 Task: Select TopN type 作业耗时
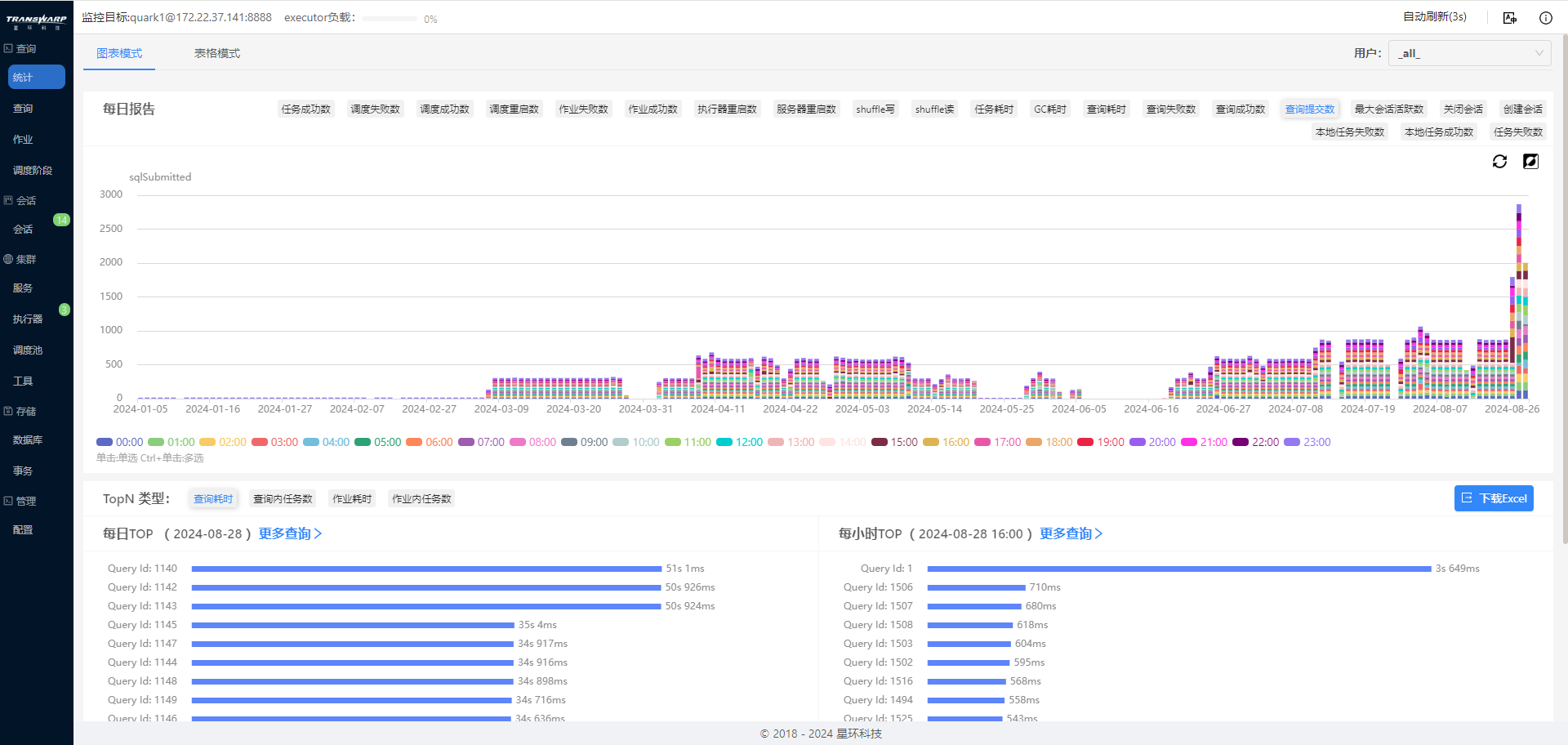(x=352, y=499)
